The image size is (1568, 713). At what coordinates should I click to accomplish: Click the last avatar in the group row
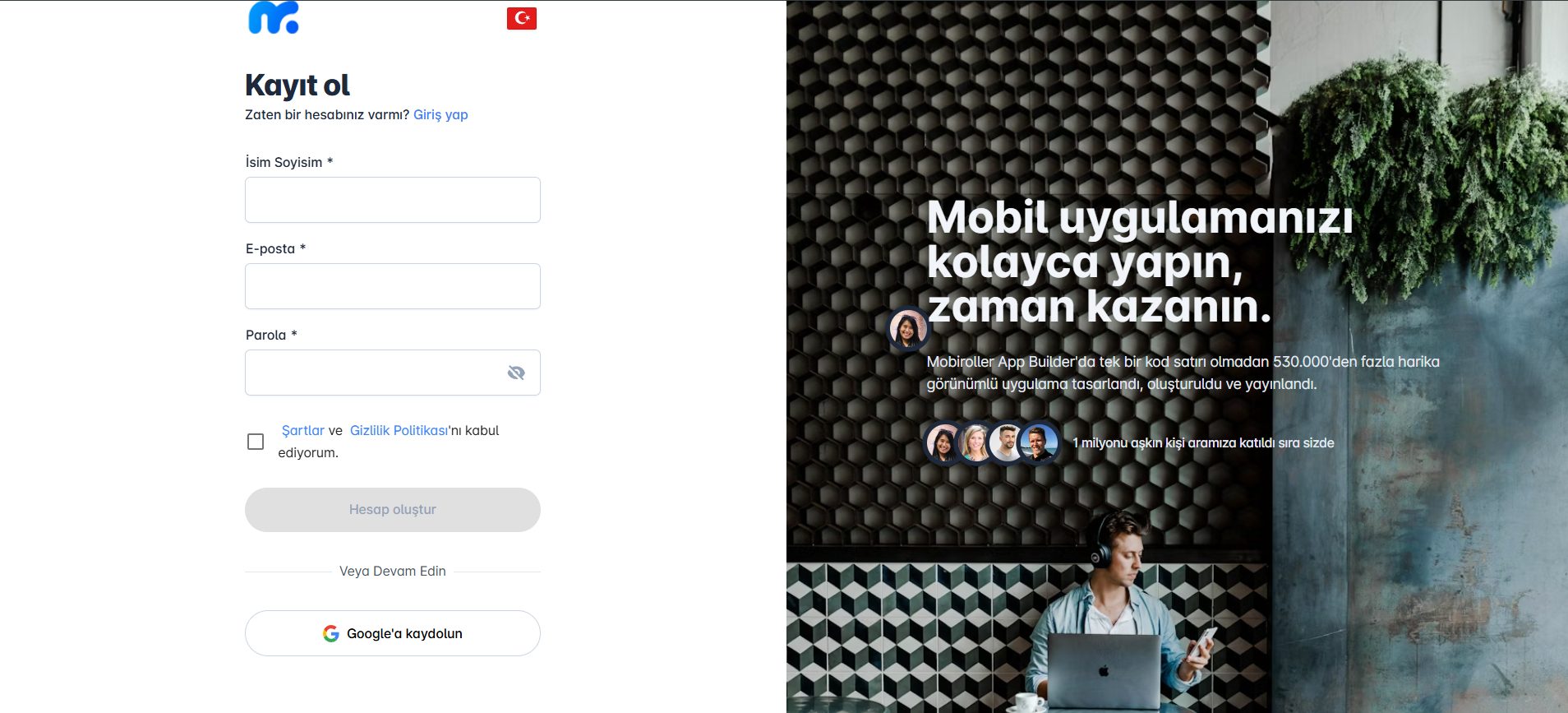tap(1039, 443)
